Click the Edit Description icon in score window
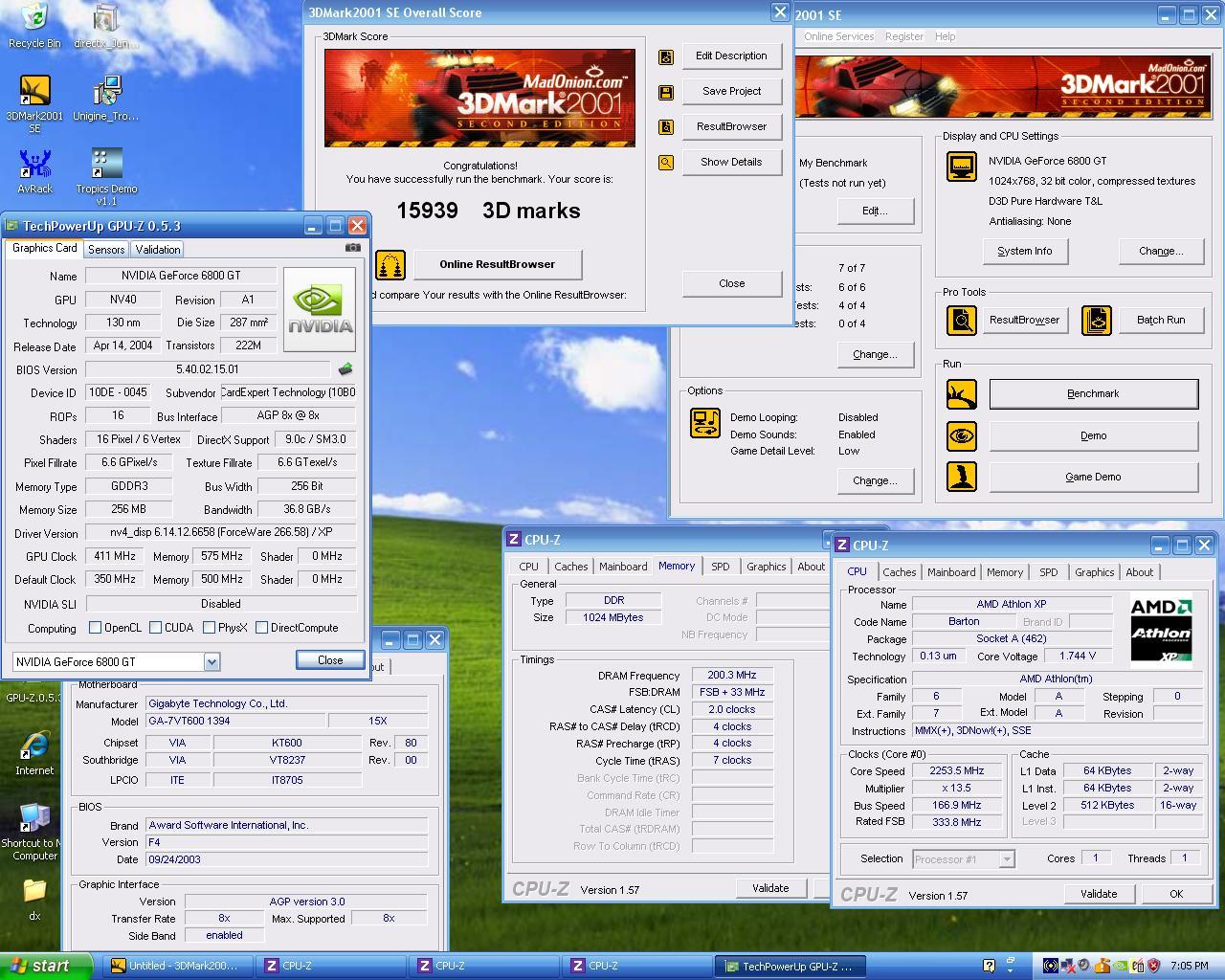Viewport: 1225px width, 980px height. pos(666,56)
